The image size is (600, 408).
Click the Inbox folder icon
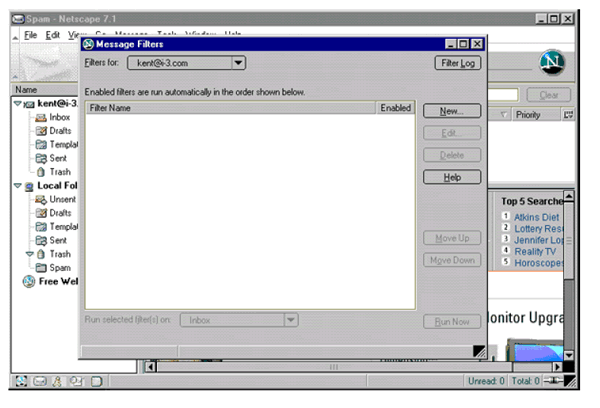tap(41, 118)
